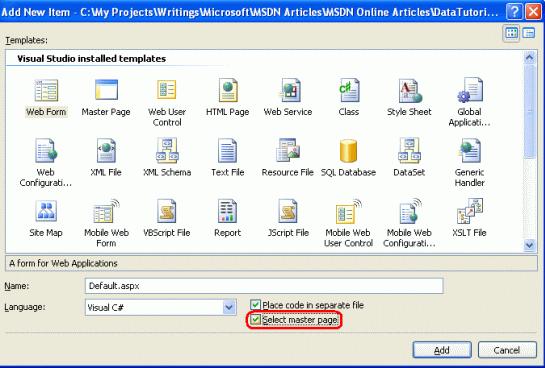Select the Text File template
This screenshot has width=545, height=368.
[228, 158]
